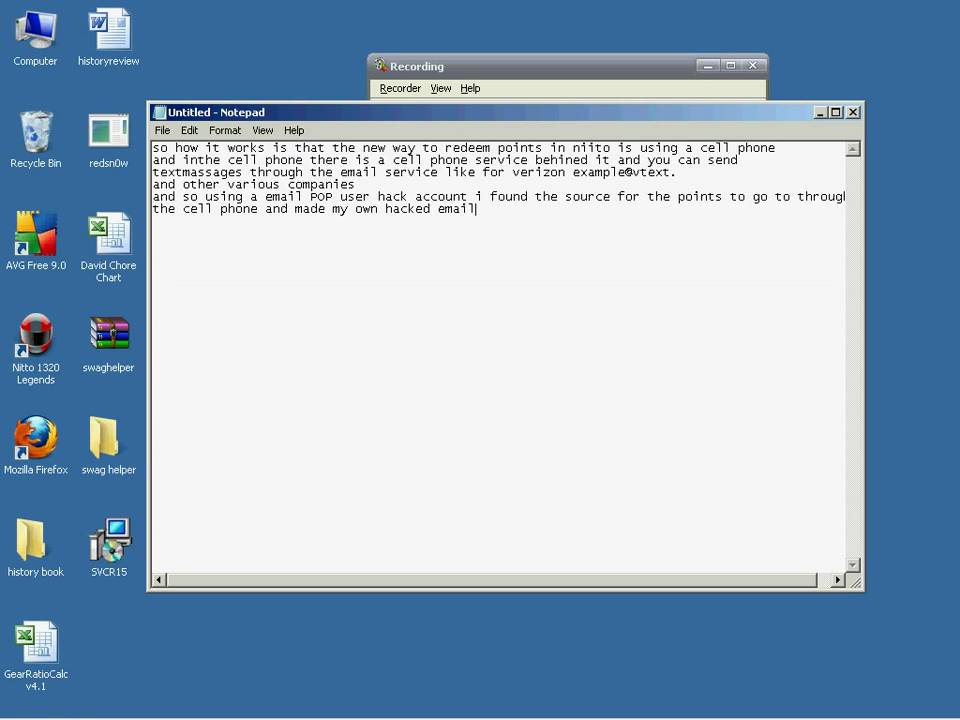Minimize the Notepad window
960x720 pixels.
tap(820, 113)
